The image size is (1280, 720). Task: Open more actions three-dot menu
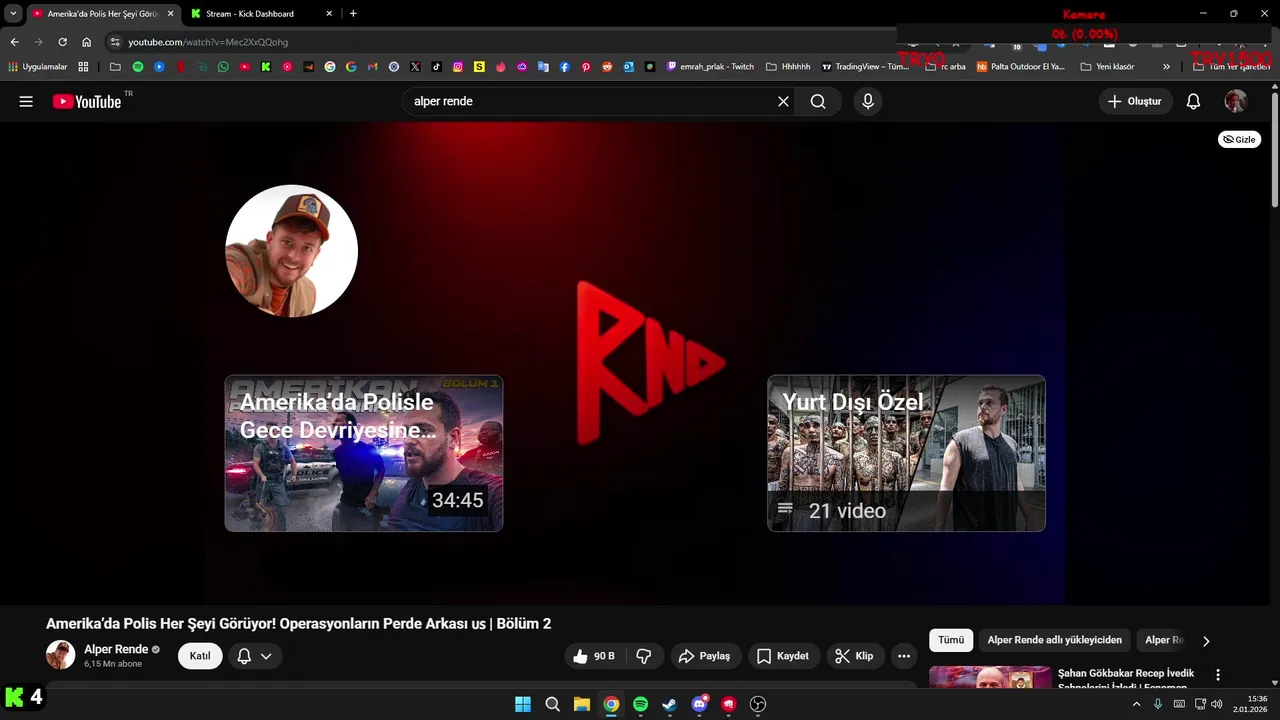pyautogui.click(x=904, y=656)
